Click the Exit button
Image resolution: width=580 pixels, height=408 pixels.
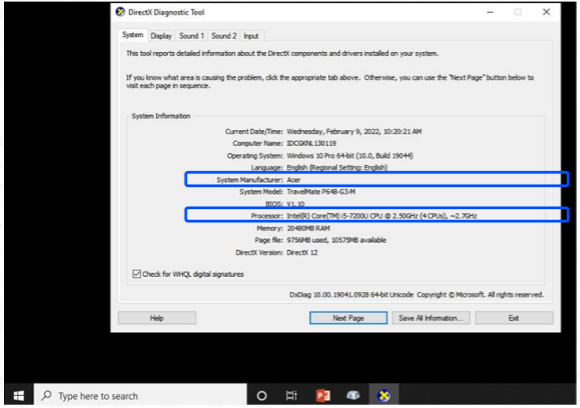[x=514, y=318]
